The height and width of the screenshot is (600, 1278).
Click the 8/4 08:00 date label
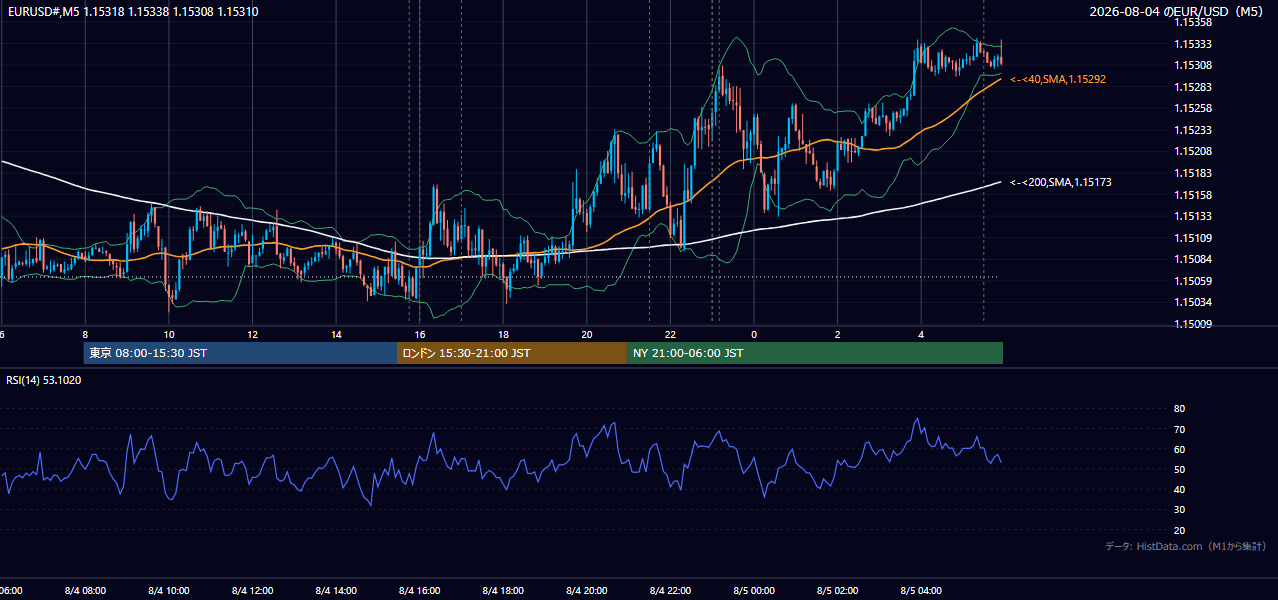[x=85, y=590]
